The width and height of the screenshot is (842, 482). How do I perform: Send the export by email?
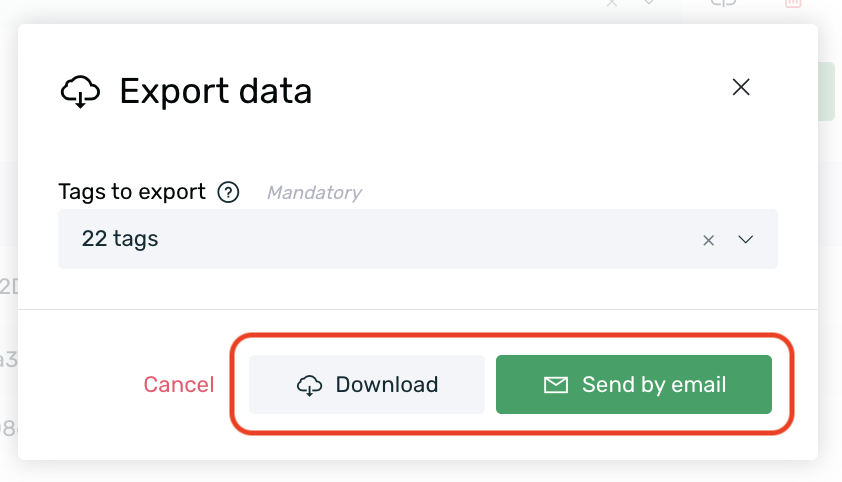[x=634, y=384]
